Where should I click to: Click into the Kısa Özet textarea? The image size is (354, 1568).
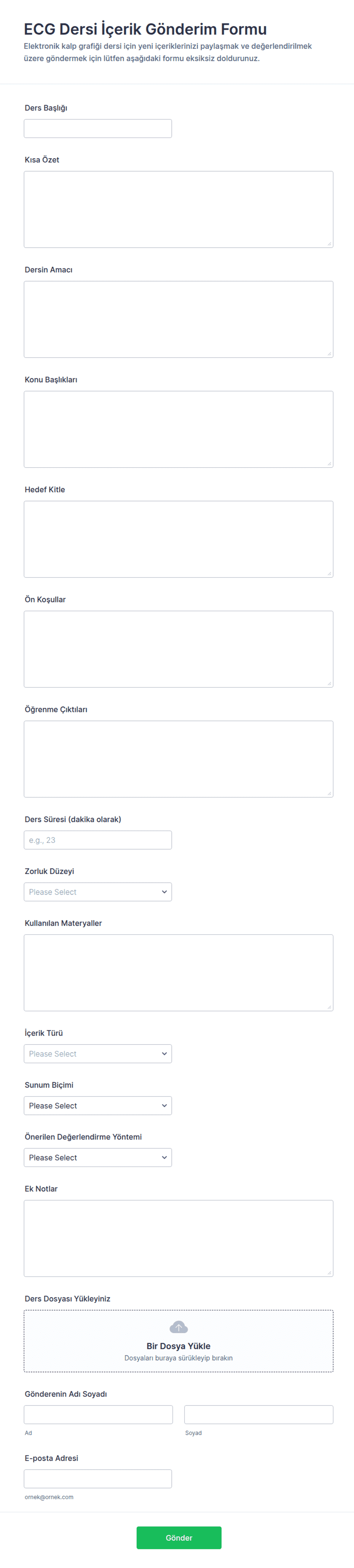tap(179, 209)
